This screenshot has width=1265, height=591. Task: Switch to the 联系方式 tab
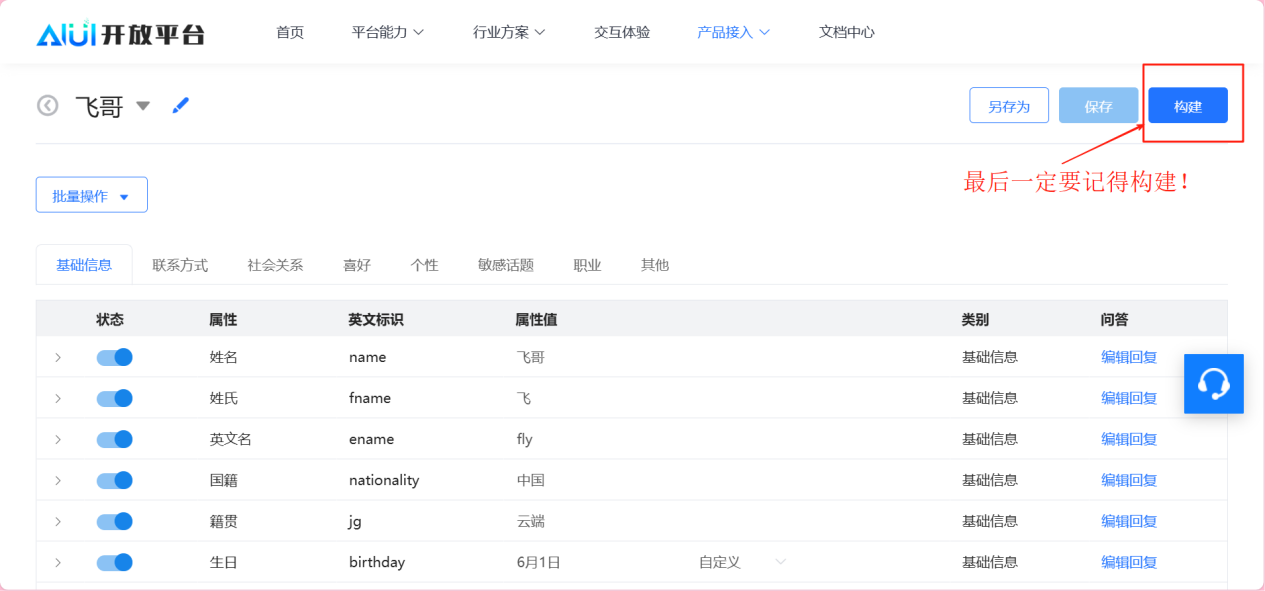pos(180,265)
